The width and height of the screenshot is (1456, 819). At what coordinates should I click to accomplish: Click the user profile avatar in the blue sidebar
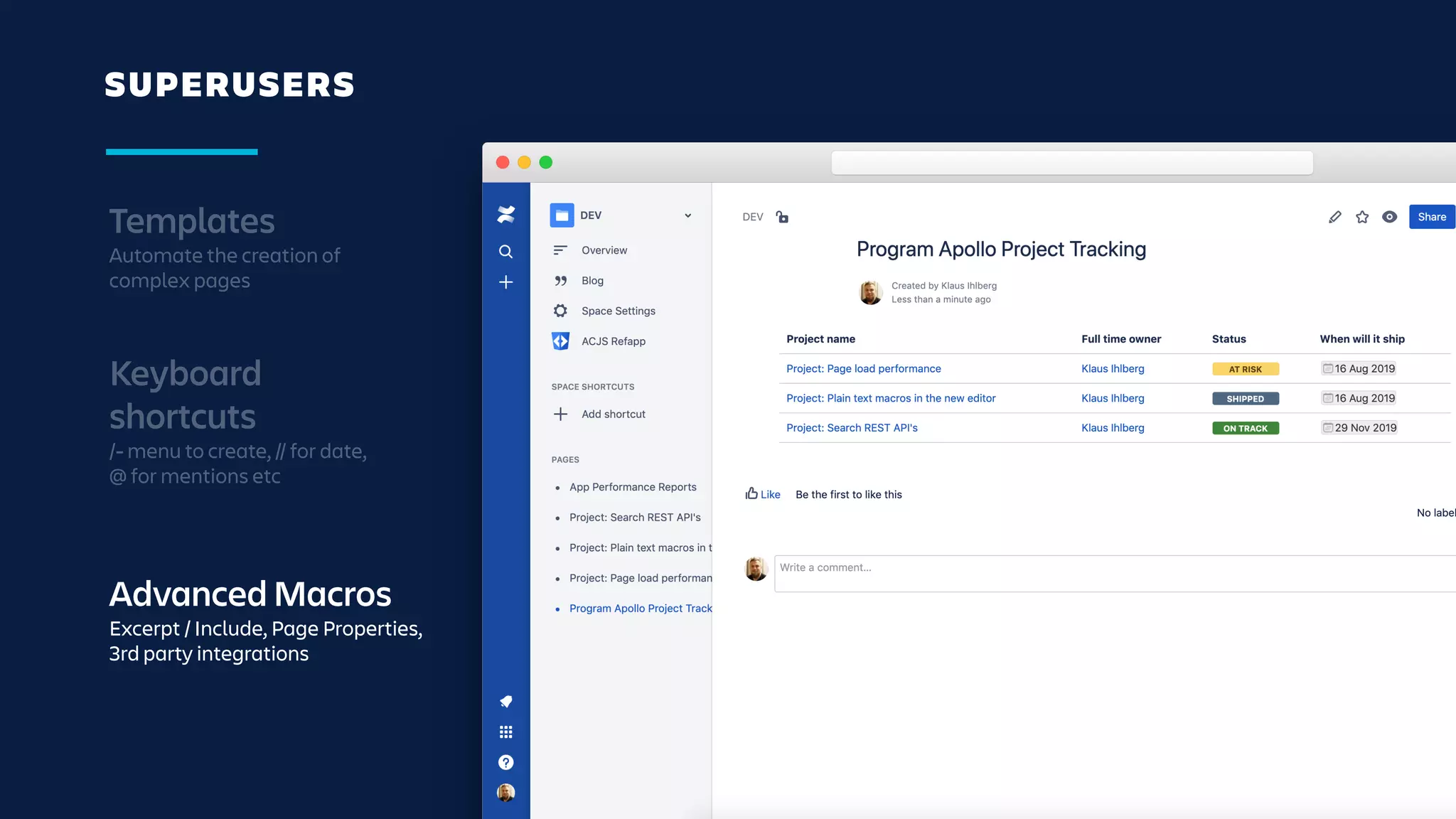(x=505, y=793)
